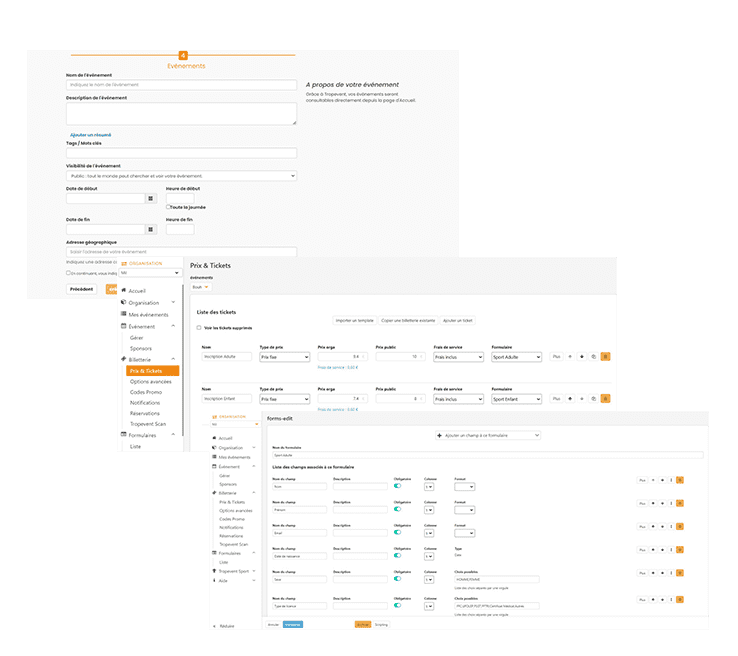Click Ajouter un ticket button
The height and width of the screenshot is (656, 738).
pos(457,320)
